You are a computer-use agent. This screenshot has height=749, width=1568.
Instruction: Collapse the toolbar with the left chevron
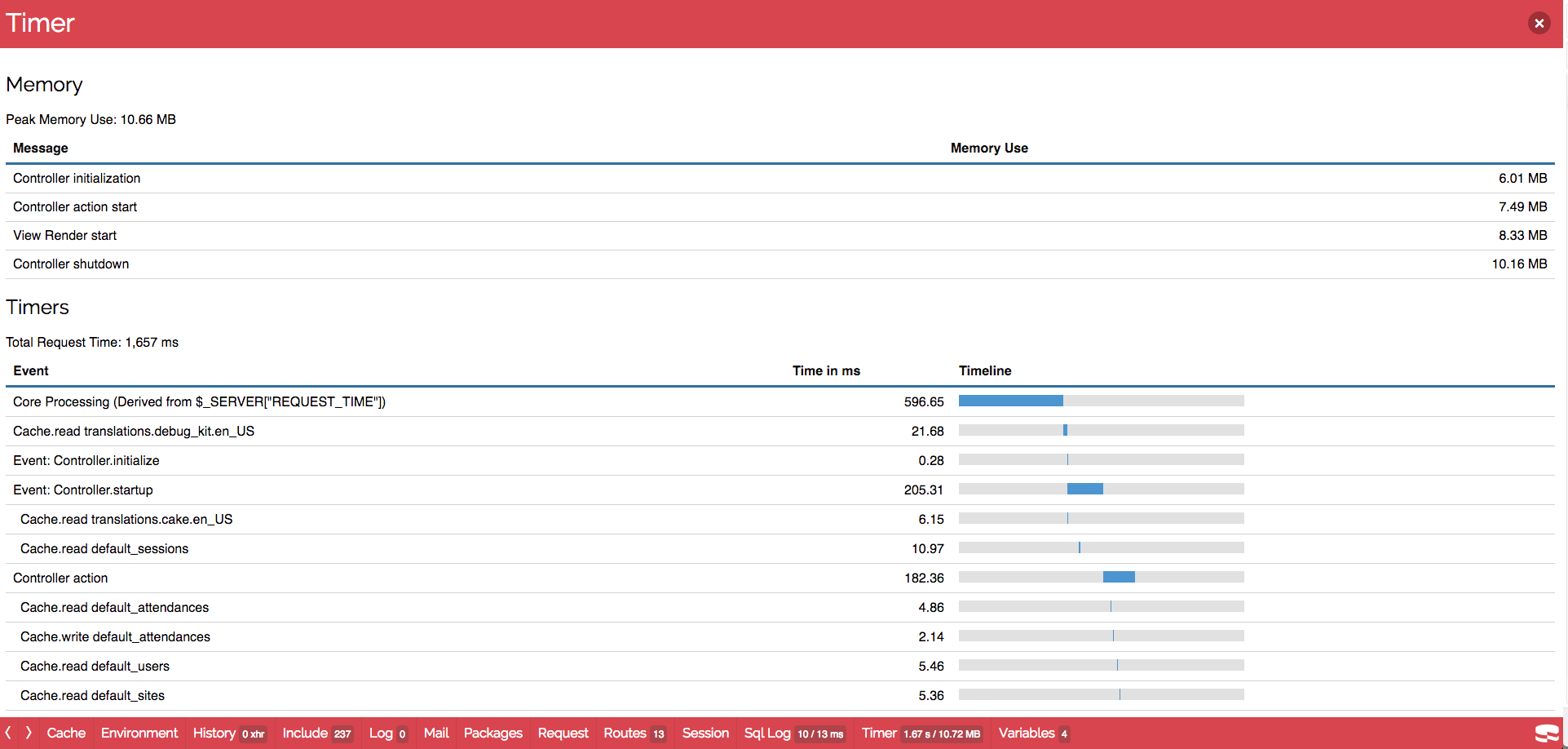(8, 733)
